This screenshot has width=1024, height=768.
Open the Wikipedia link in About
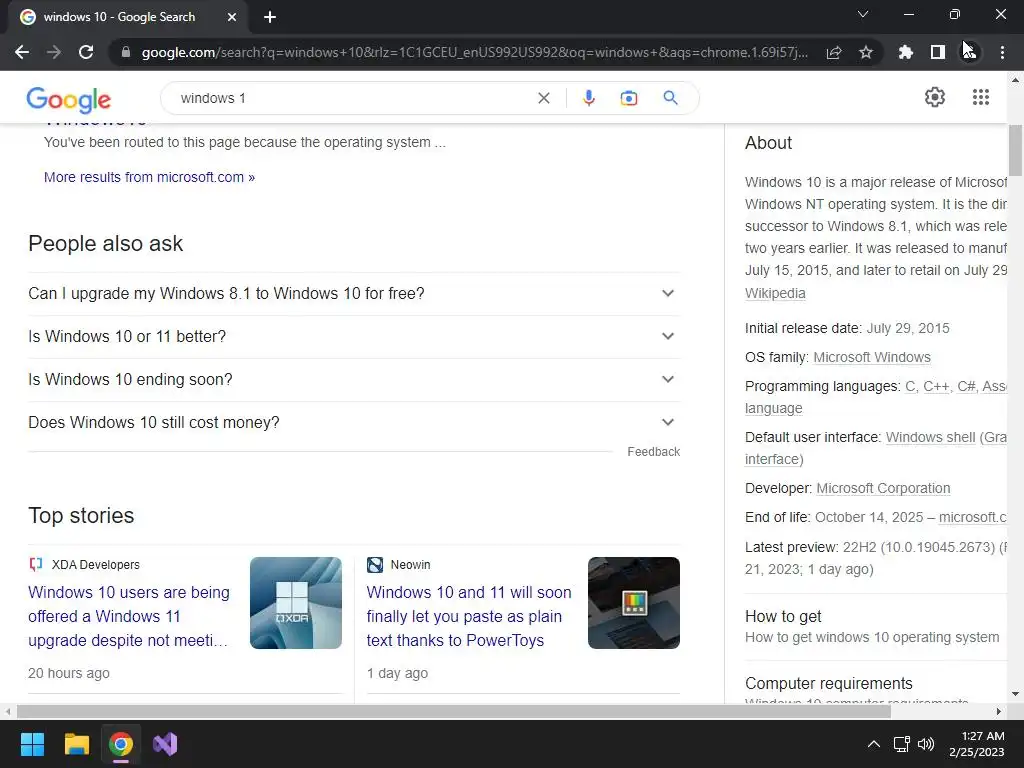click(x=775, y=293)
